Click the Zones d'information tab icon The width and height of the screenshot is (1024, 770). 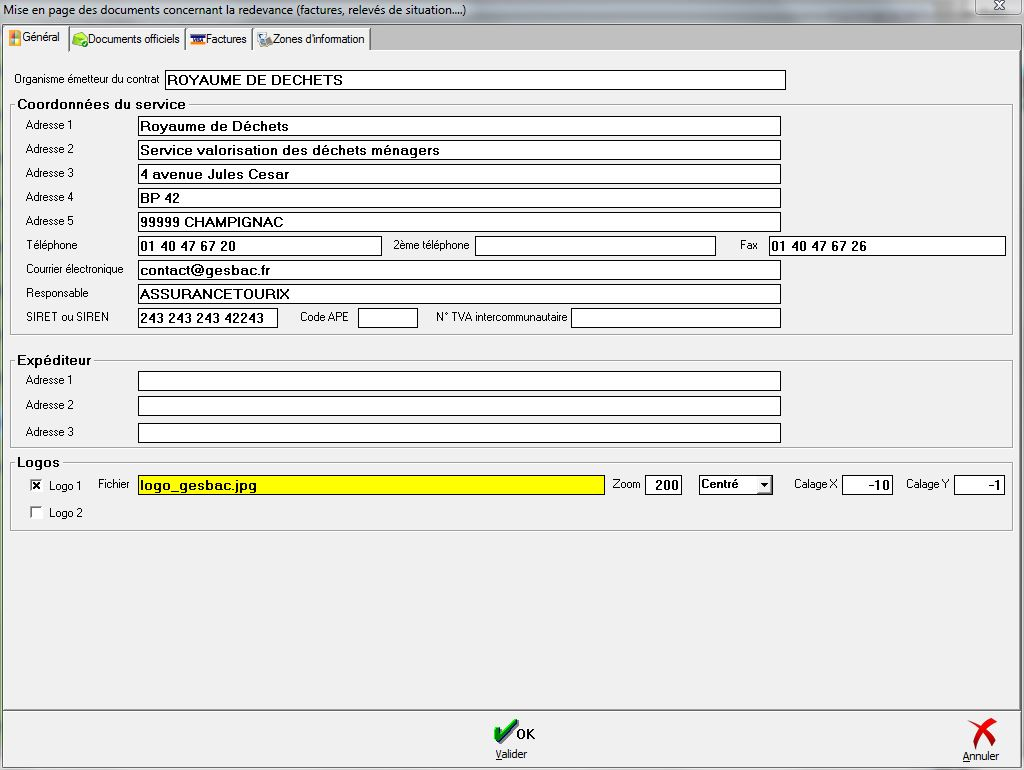pyautogui.click(x=265, y=39)
